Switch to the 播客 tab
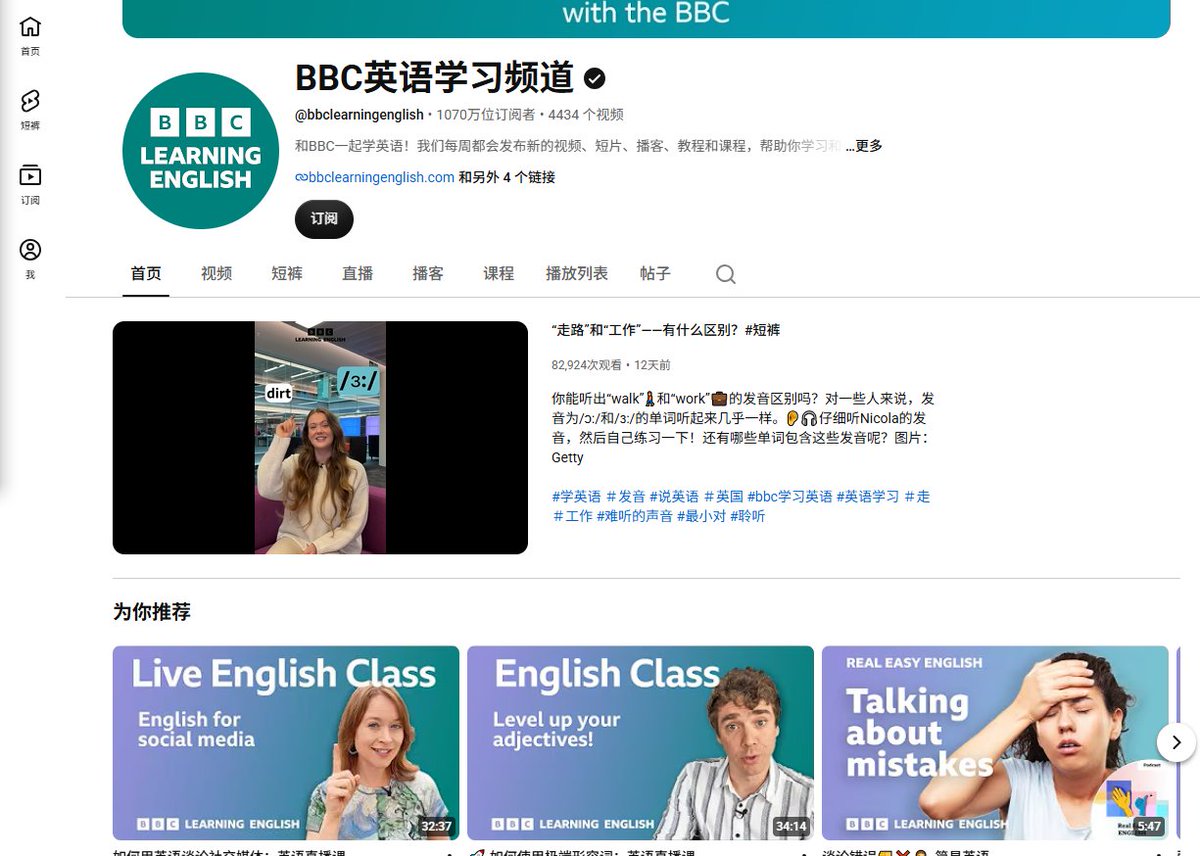The height and width of the screenshot is (856, 1200). click(428, 273)
